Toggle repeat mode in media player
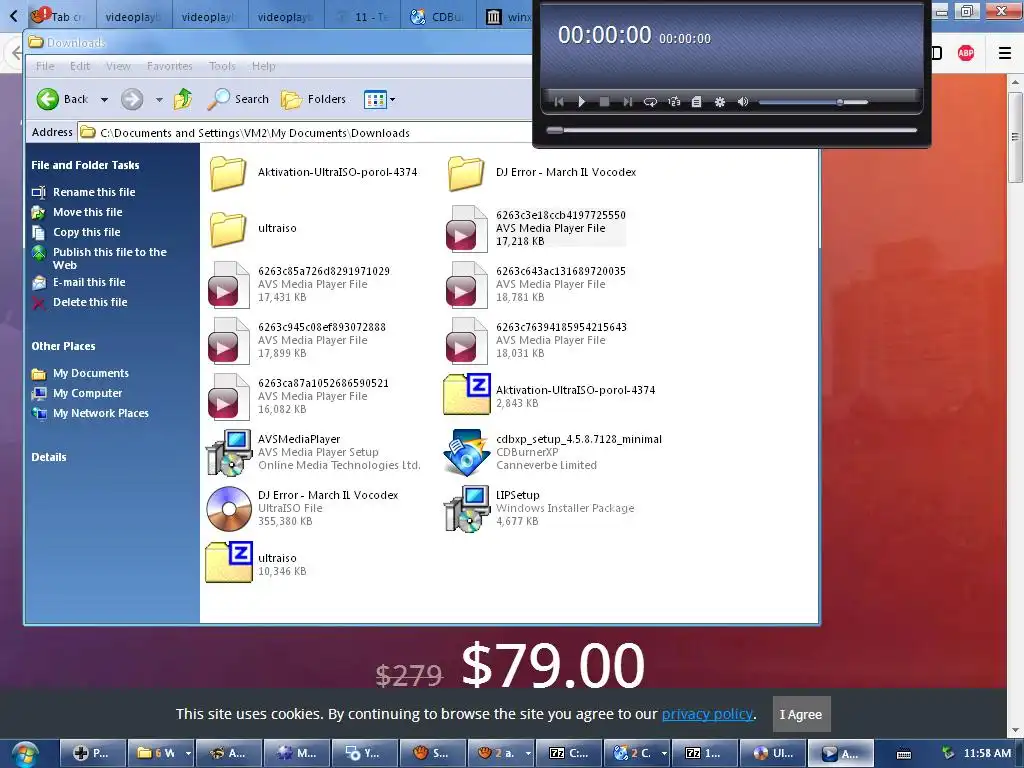 [650, 102]
